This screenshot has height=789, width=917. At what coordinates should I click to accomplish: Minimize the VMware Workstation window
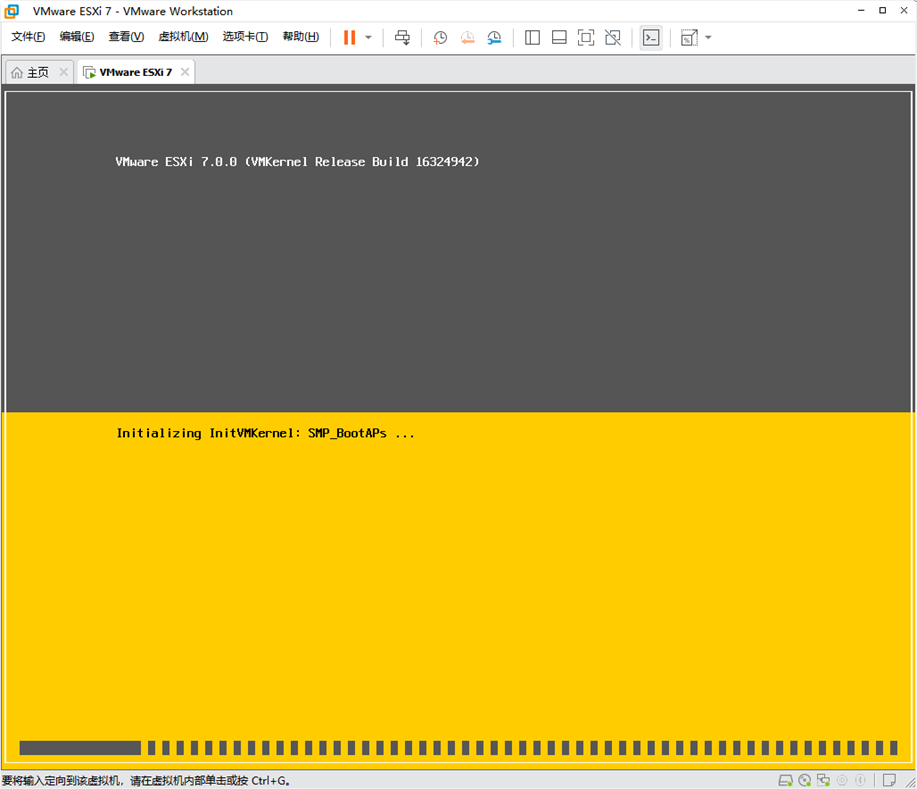coord(861,11)
